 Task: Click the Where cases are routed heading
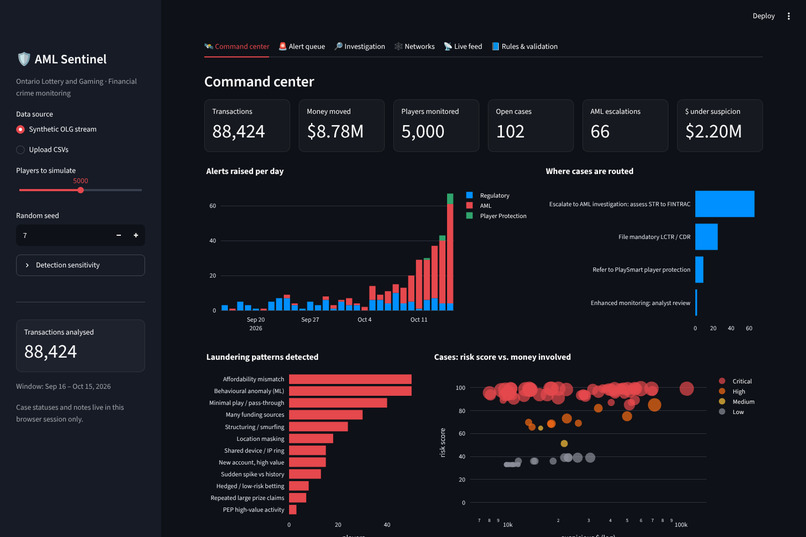click(x=589, y=171)
